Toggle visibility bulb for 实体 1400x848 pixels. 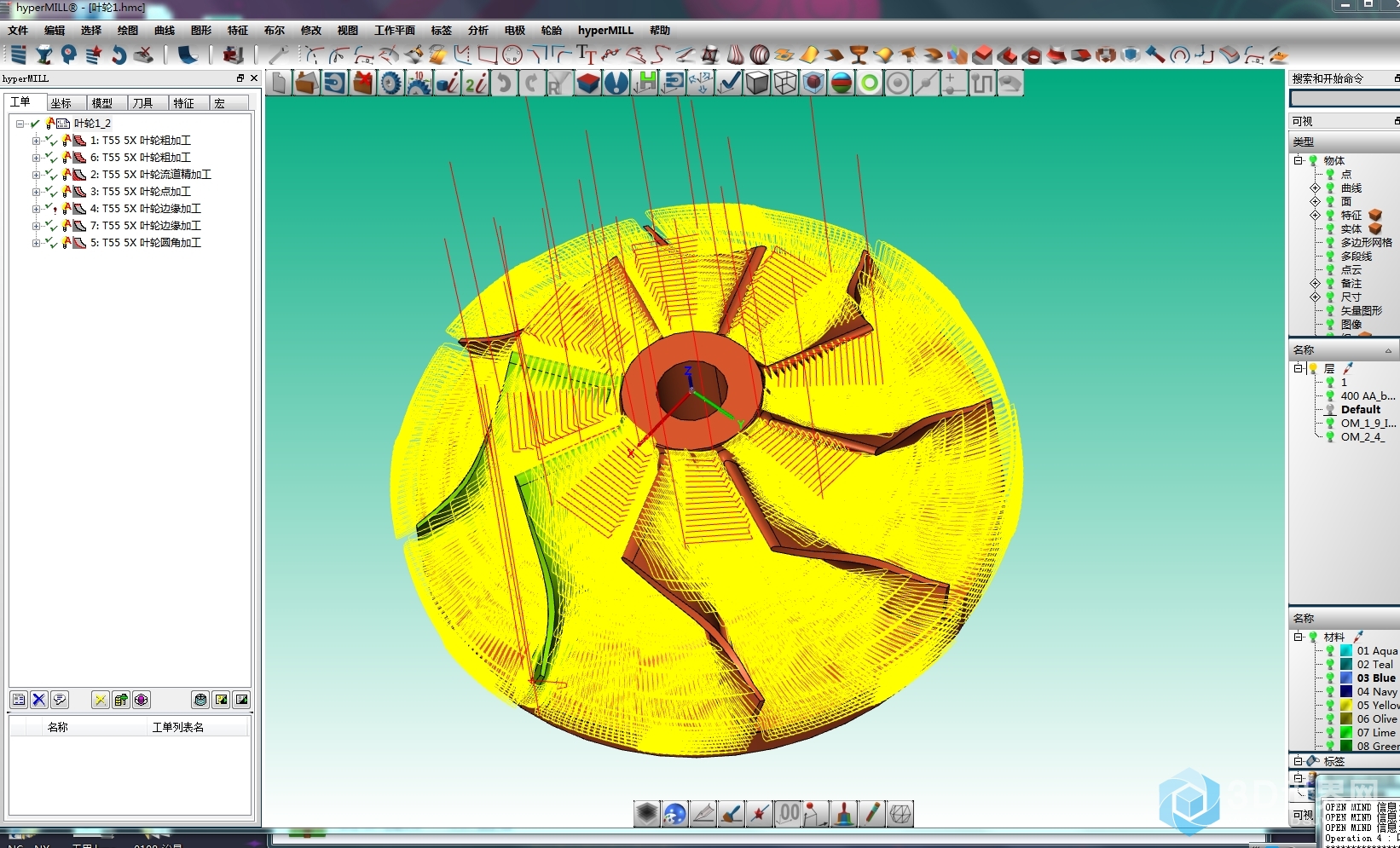point(1330,228)
